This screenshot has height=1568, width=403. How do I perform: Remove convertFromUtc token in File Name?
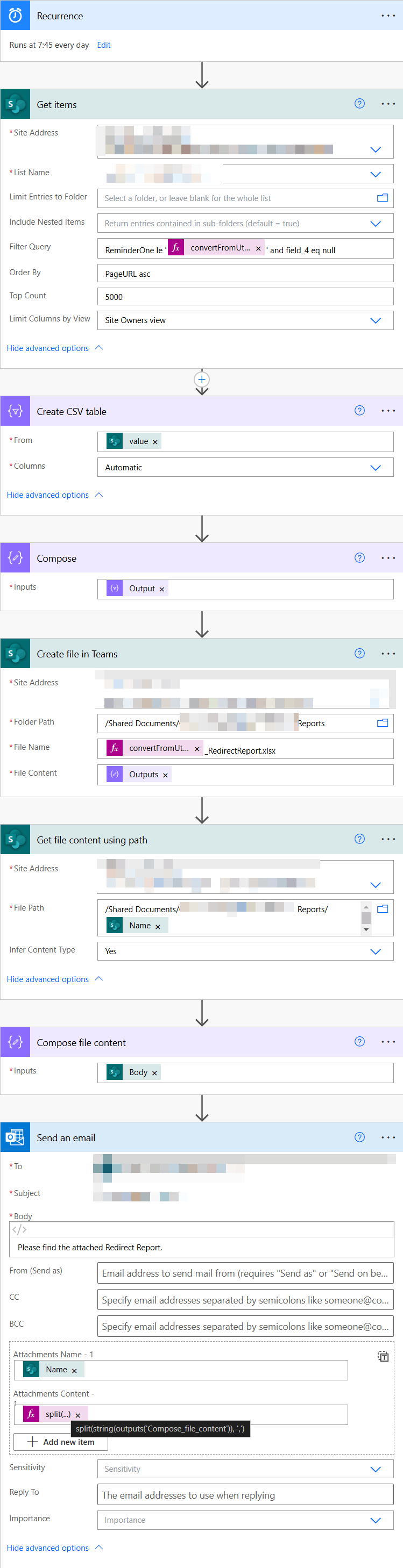click(x=197, y=749)
